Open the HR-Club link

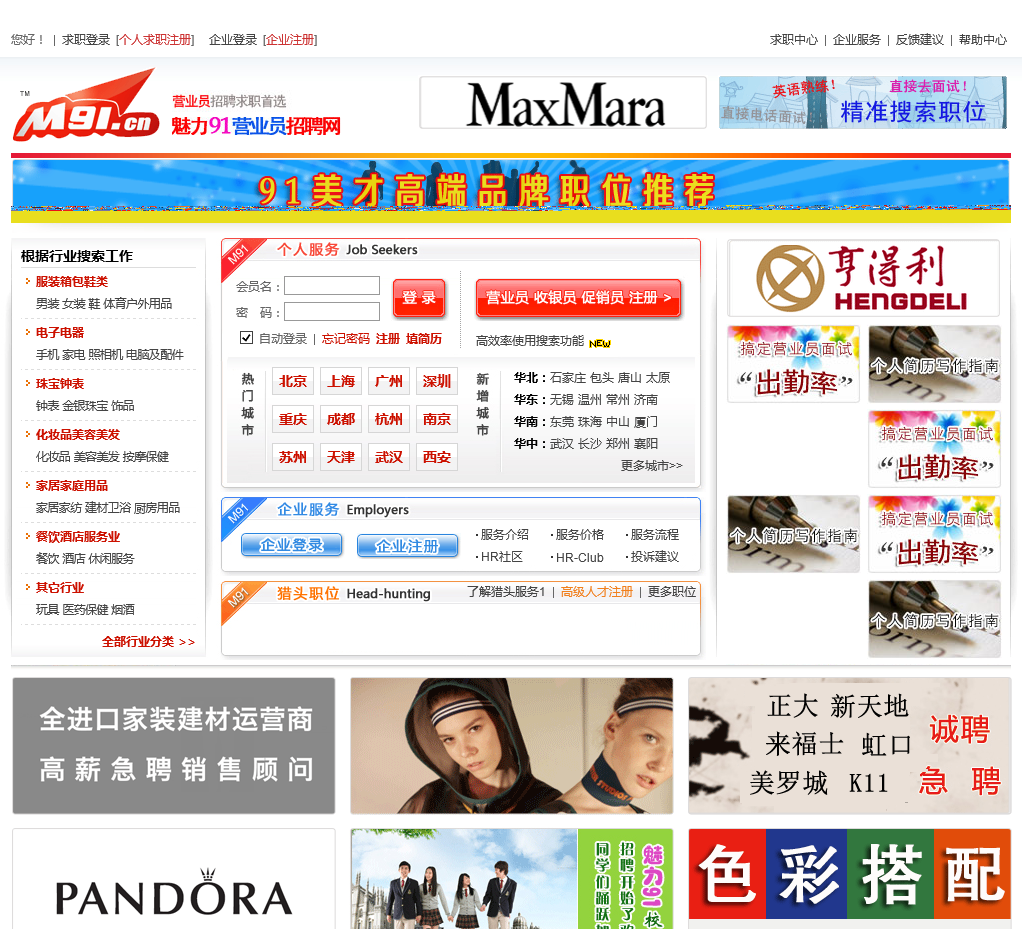577,557
